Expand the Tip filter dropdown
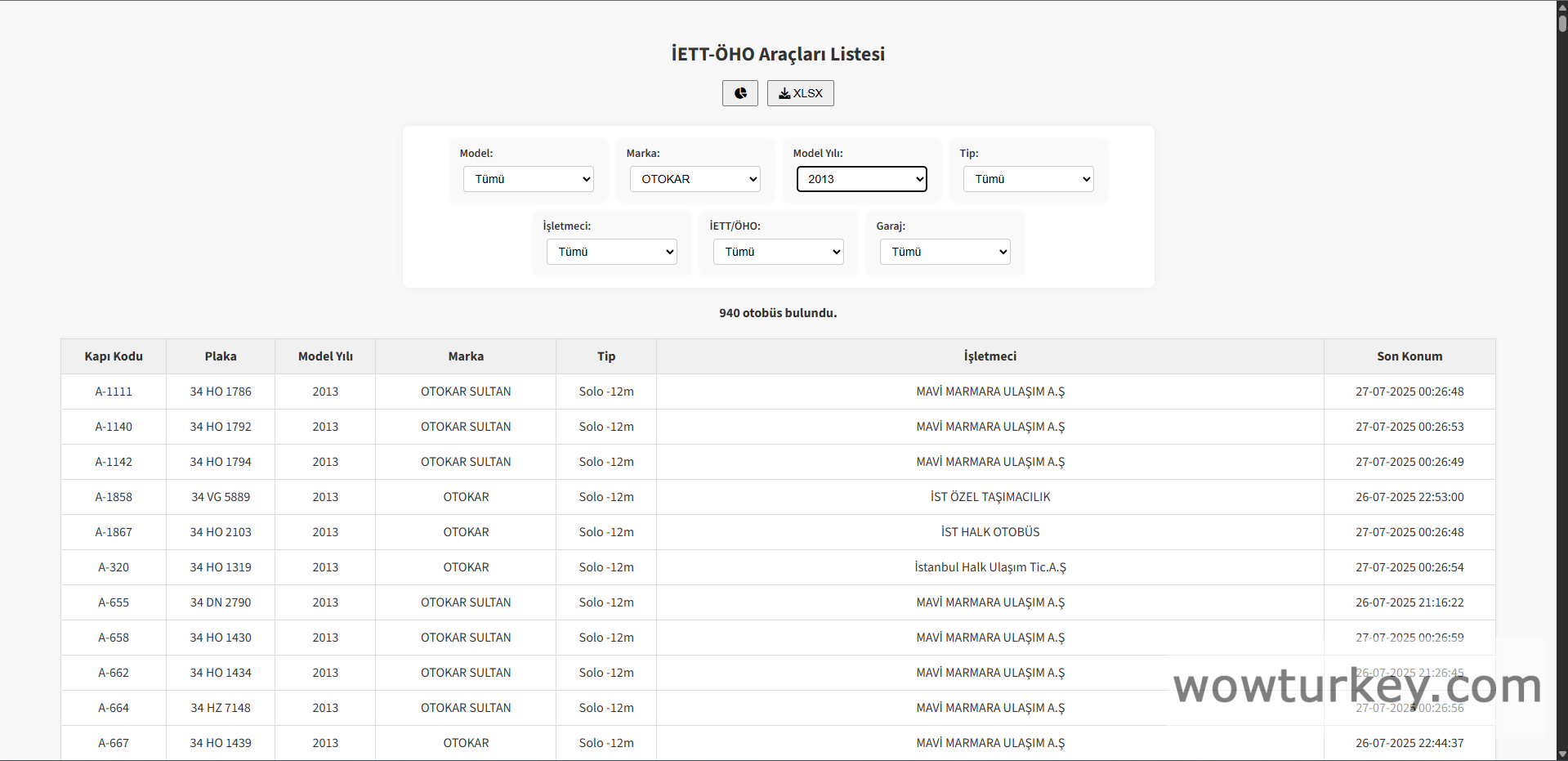Viewport: 1568px width, 761px height. pyautogui.click(x=1028, y=179)
